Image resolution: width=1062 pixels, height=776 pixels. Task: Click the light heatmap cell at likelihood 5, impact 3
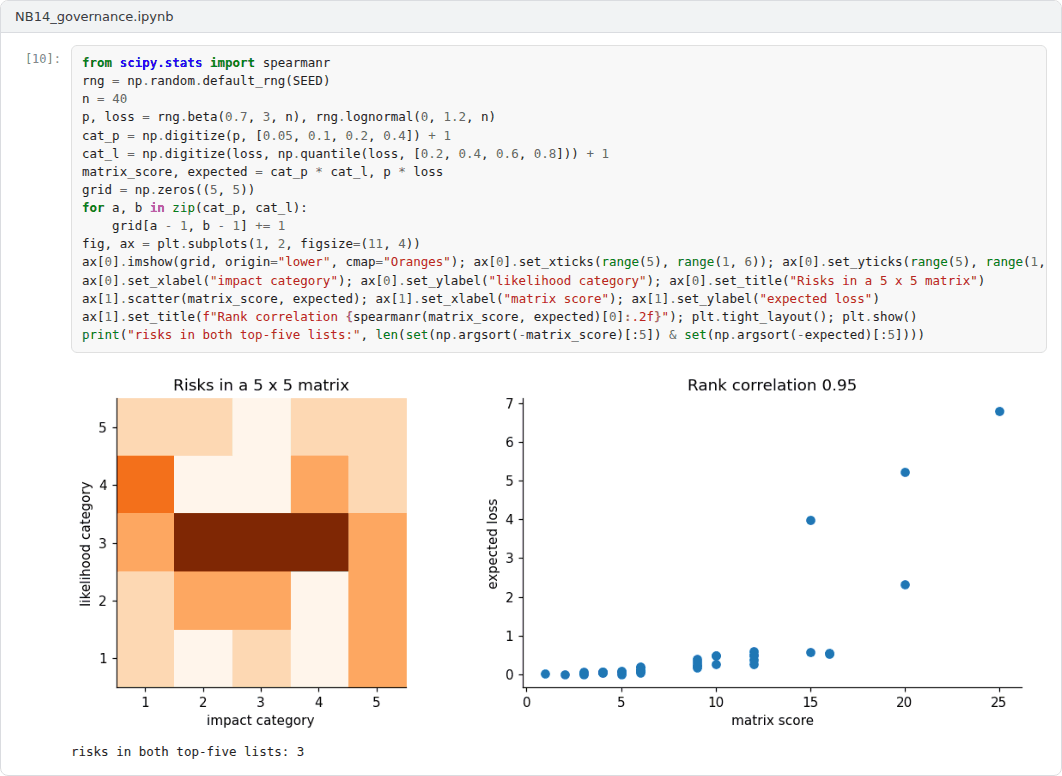point(261,427)
